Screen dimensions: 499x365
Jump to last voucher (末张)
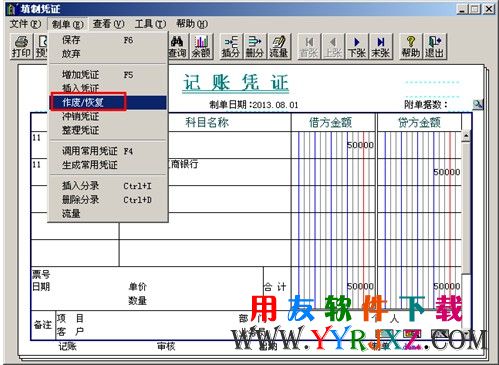coord(380,46)
